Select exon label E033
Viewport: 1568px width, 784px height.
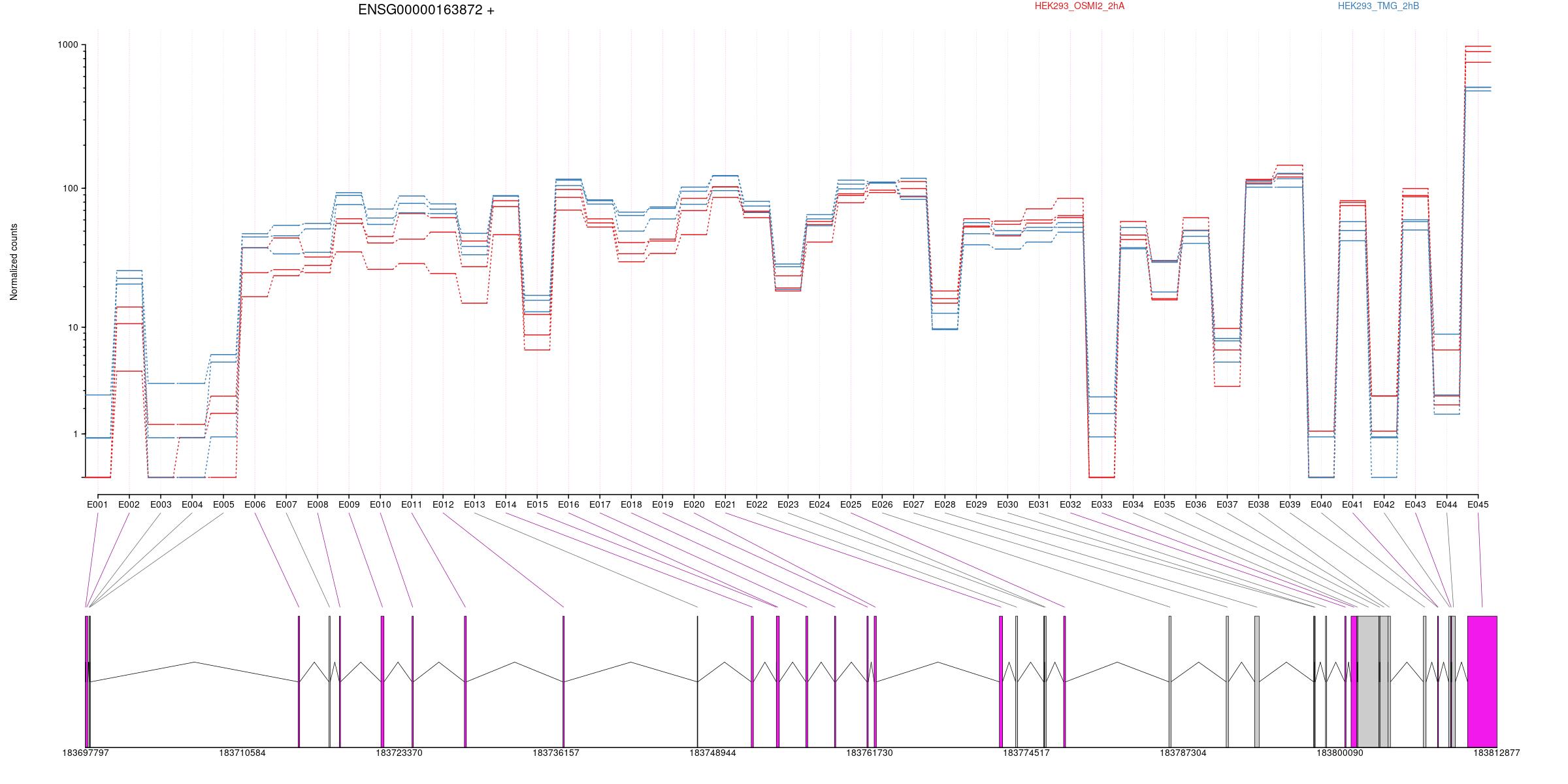(1102, 504)
